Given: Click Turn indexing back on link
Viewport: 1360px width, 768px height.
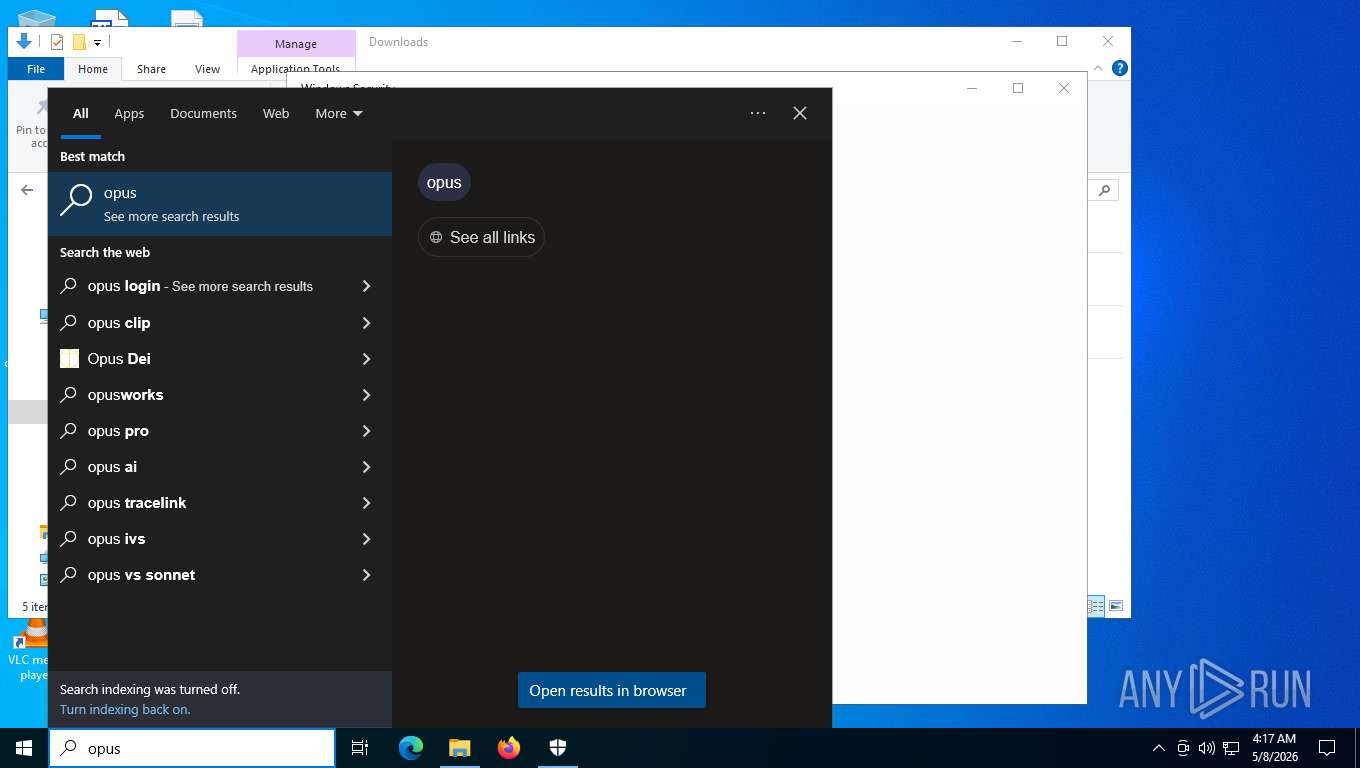Looking at the screenshot, I should (125, 709).
